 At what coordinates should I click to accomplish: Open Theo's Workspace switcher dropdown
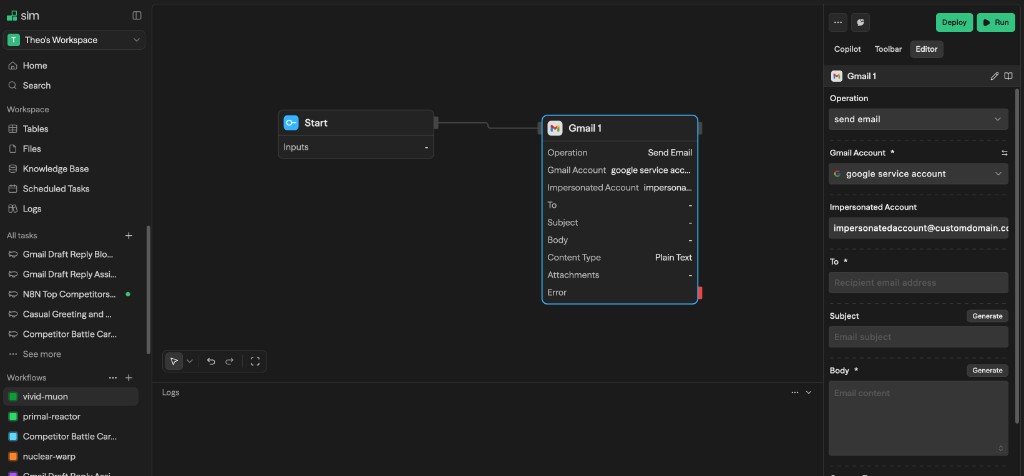(74, 40)
